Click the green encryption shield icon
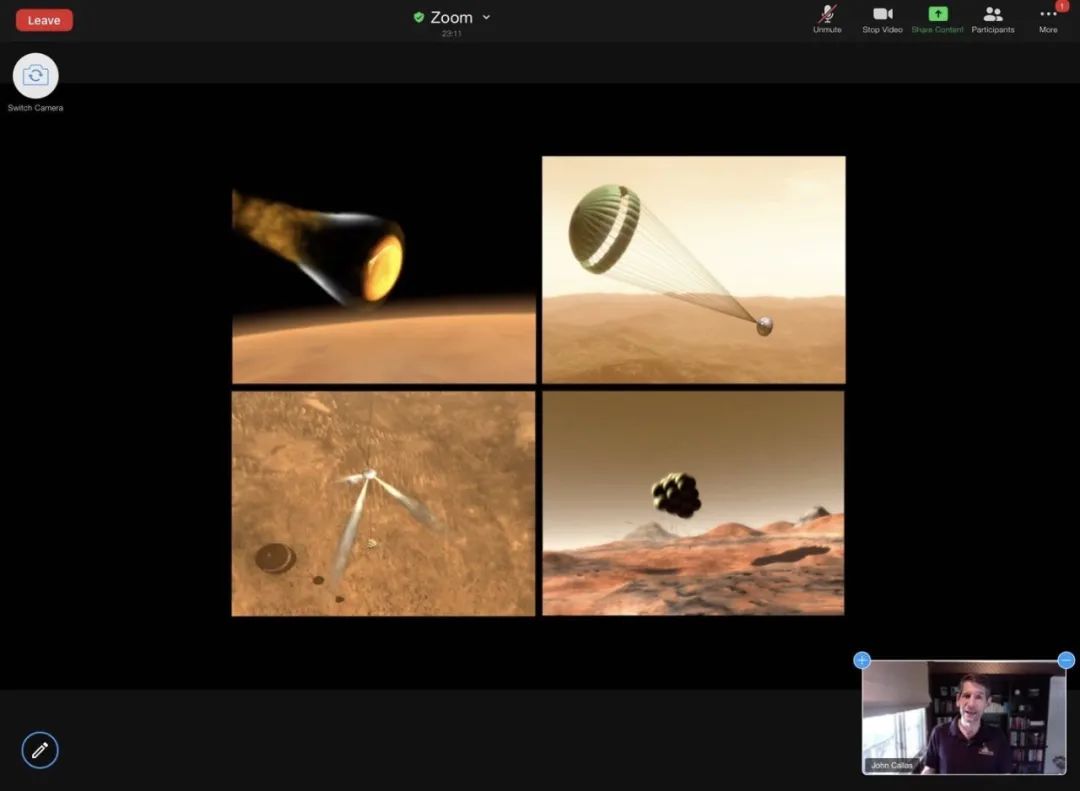The height and width of the screenshot is (791, 1080). [419, 17]
